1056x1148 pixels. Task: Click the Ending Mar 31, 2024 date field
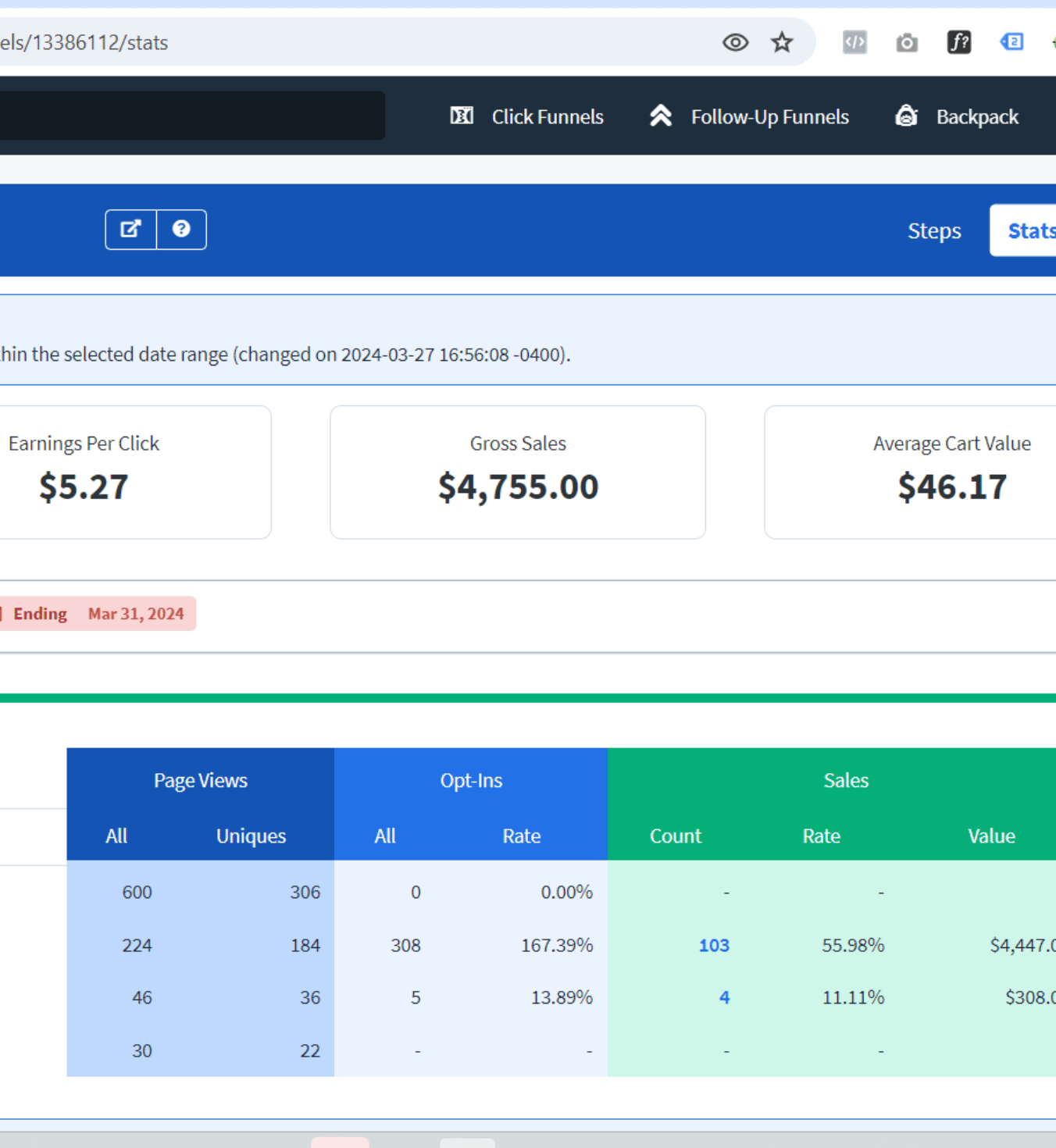(x=98, y=614)
